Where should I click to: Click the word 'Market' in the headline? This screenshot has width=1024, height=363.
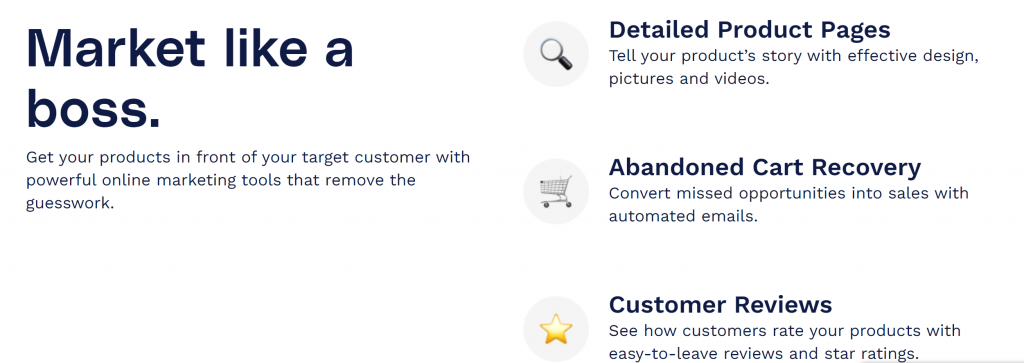[x=116, y=48]
